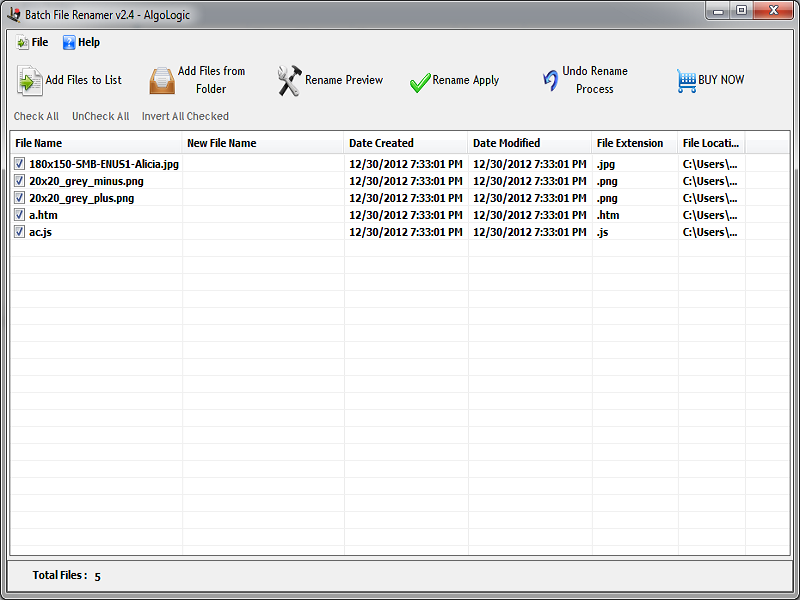Click the Add Files from Folder icon

pos(162,80)
